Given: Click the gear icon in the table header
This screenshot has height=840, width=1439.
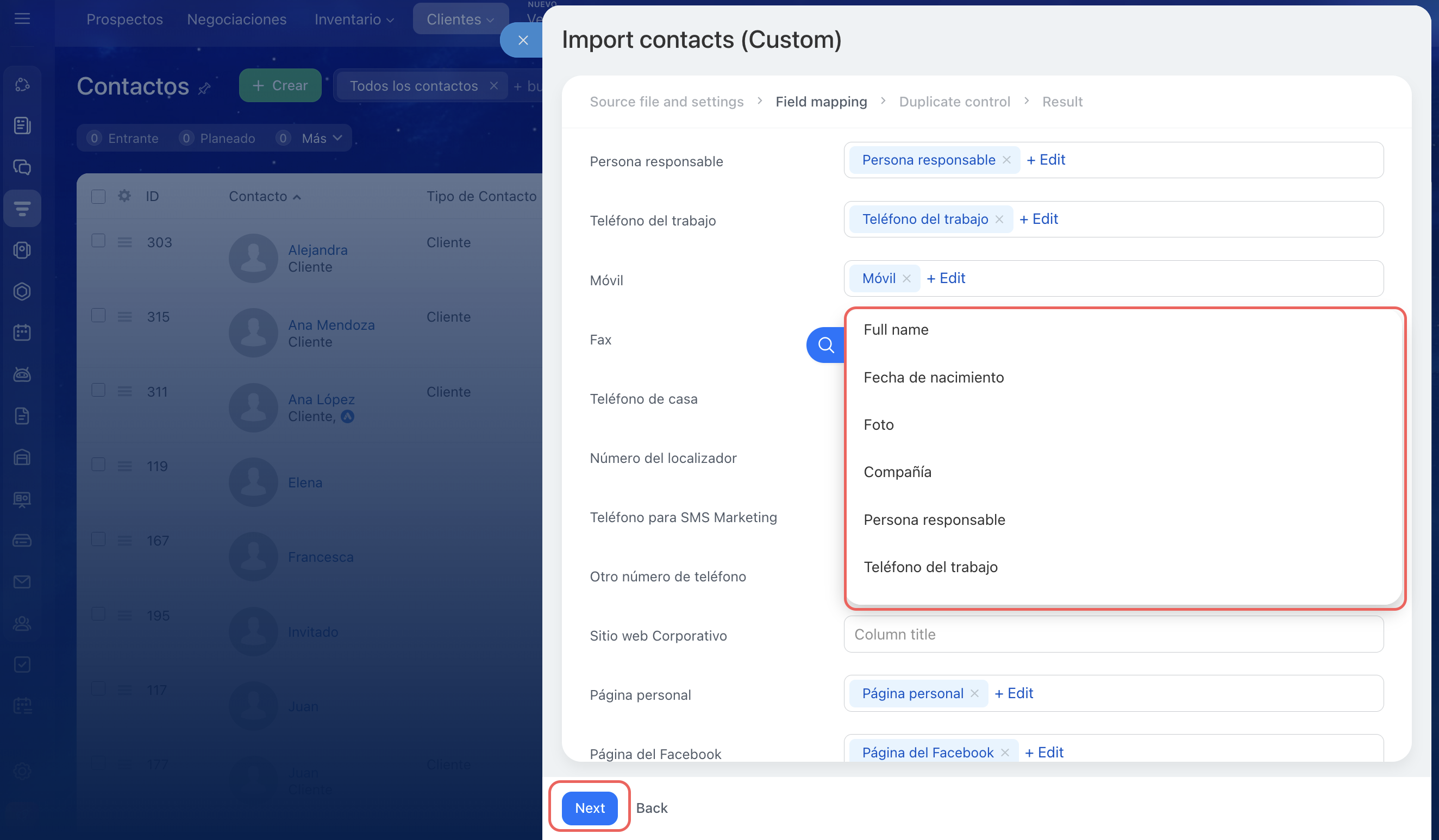Looking at the screenshot, I should click(124, 197).
